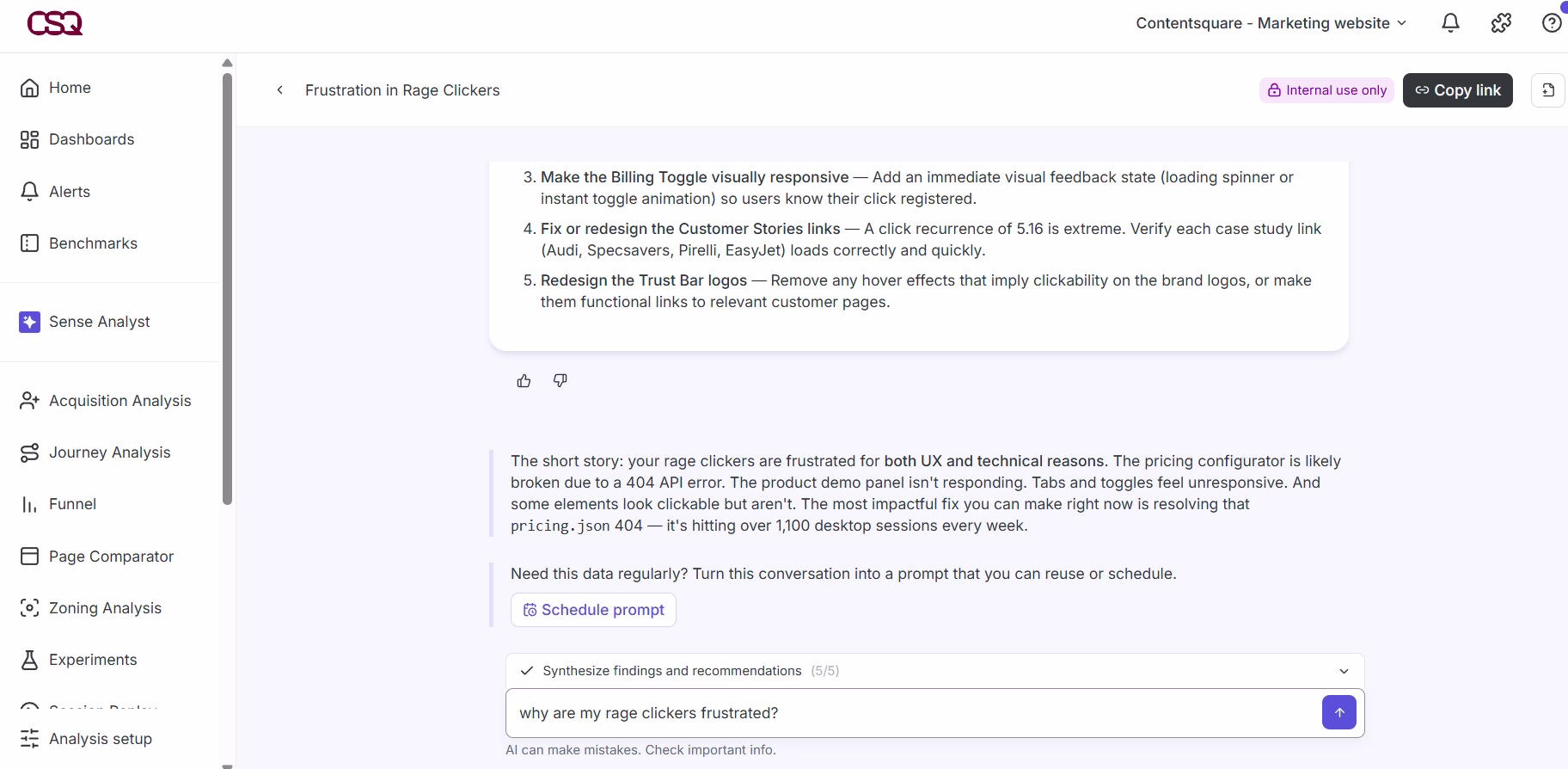
Task: Click the Alerts label in the sidebar
Action: coord(70,192)
